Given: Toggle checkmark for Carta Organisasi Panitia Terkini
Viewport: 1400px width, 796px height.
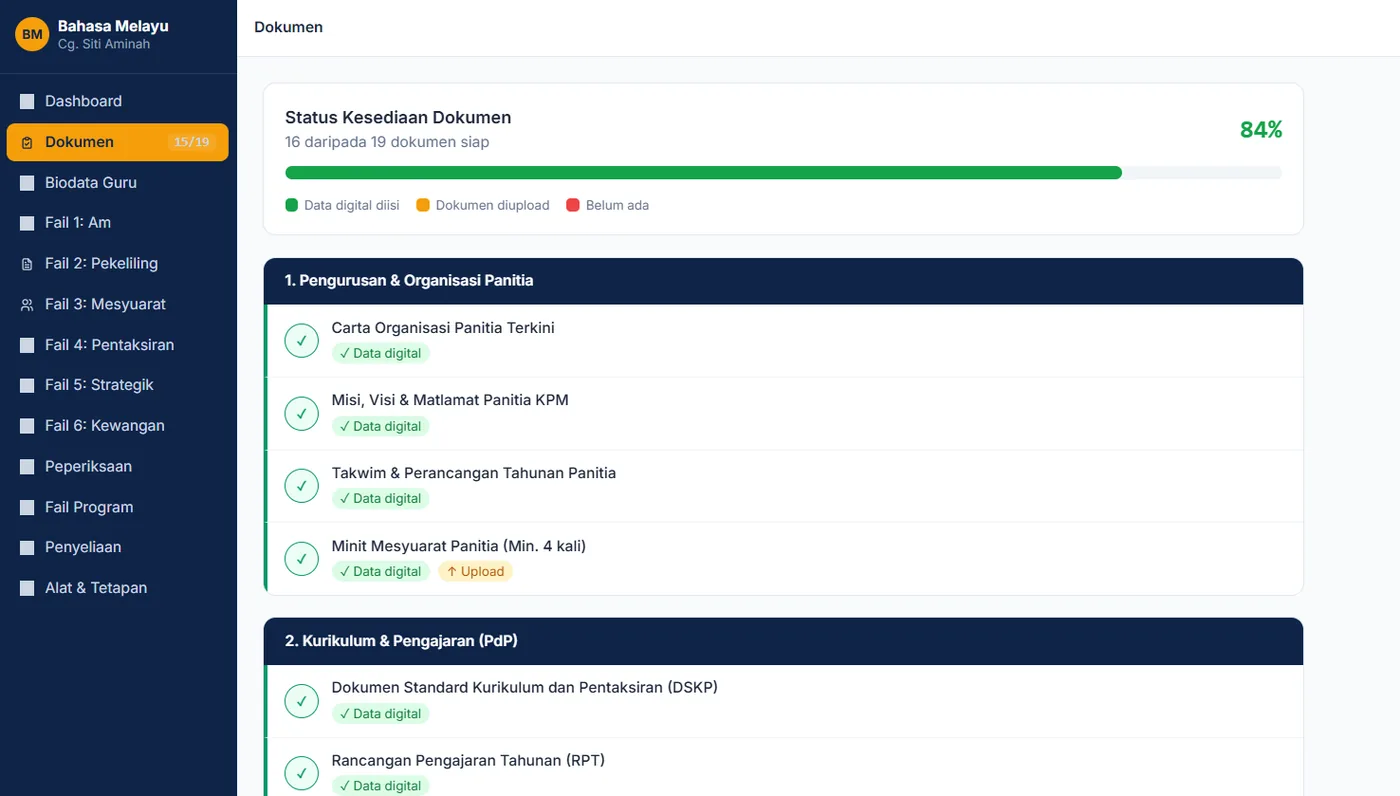Looking at the screenshot, I should pos(301,340).
